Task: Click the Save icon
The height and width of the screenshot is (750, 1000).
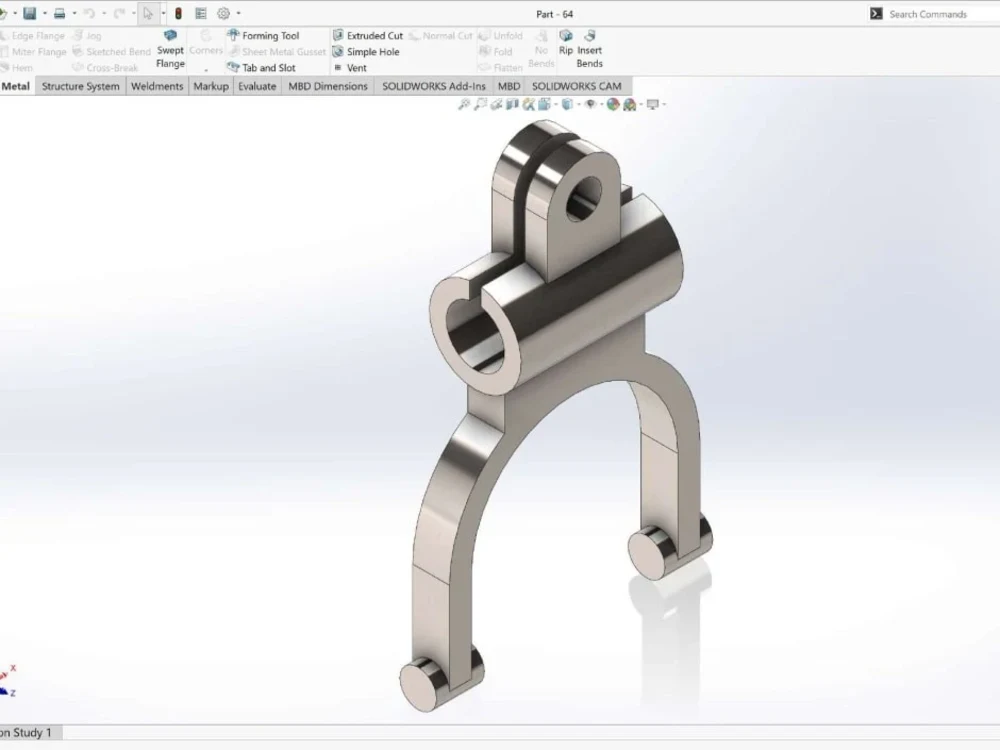Action: (29, 13)
